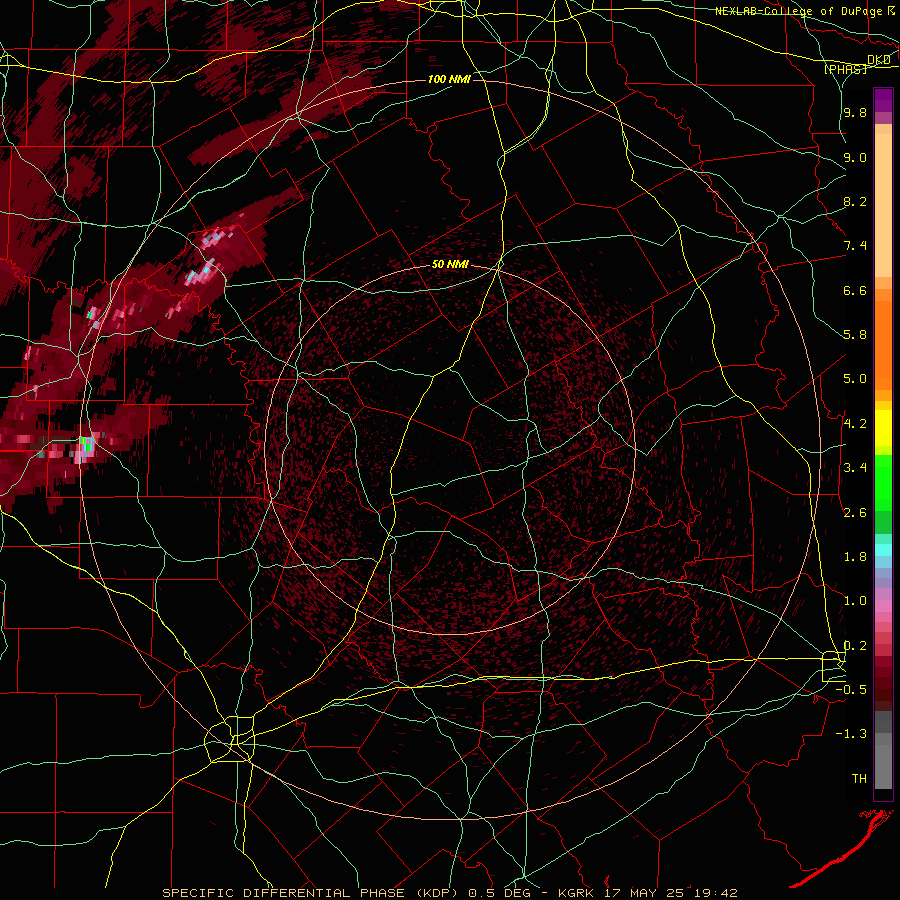Screen dimensions: 900x900
Task: Click the 0.2 scale value
Action: [x=855, y=646]
